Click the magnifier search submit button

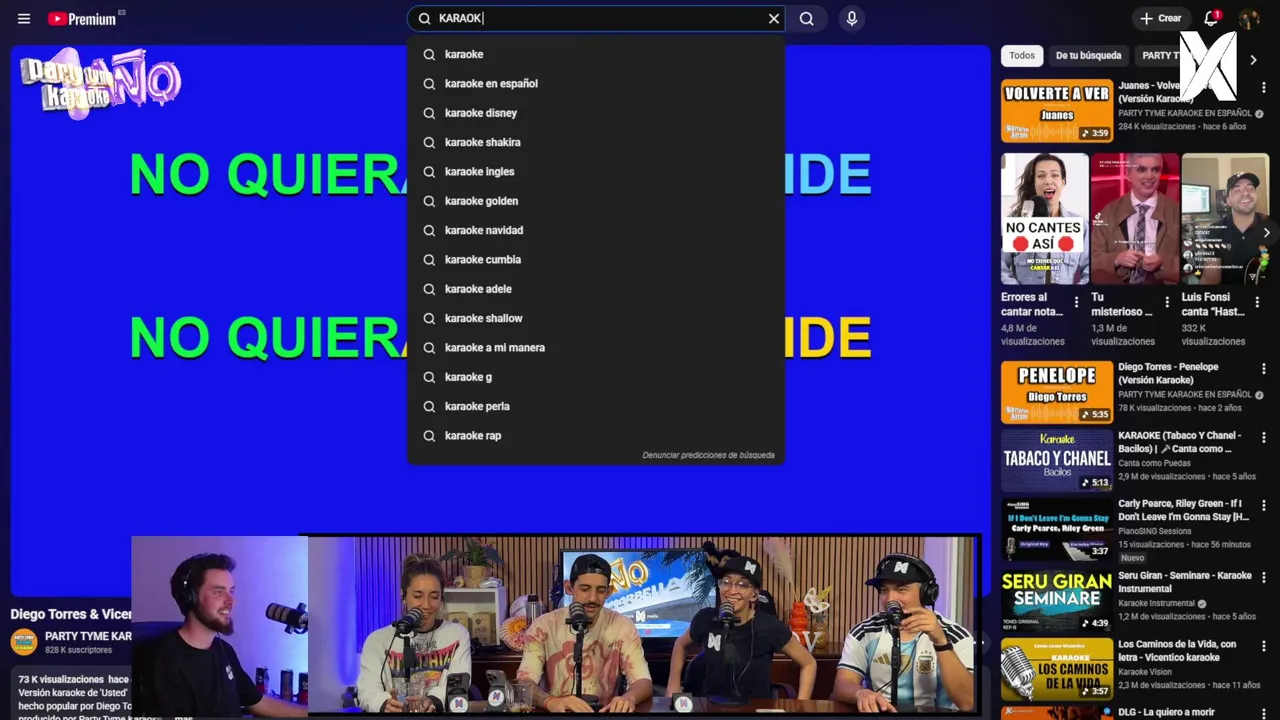tap(807, 19)
